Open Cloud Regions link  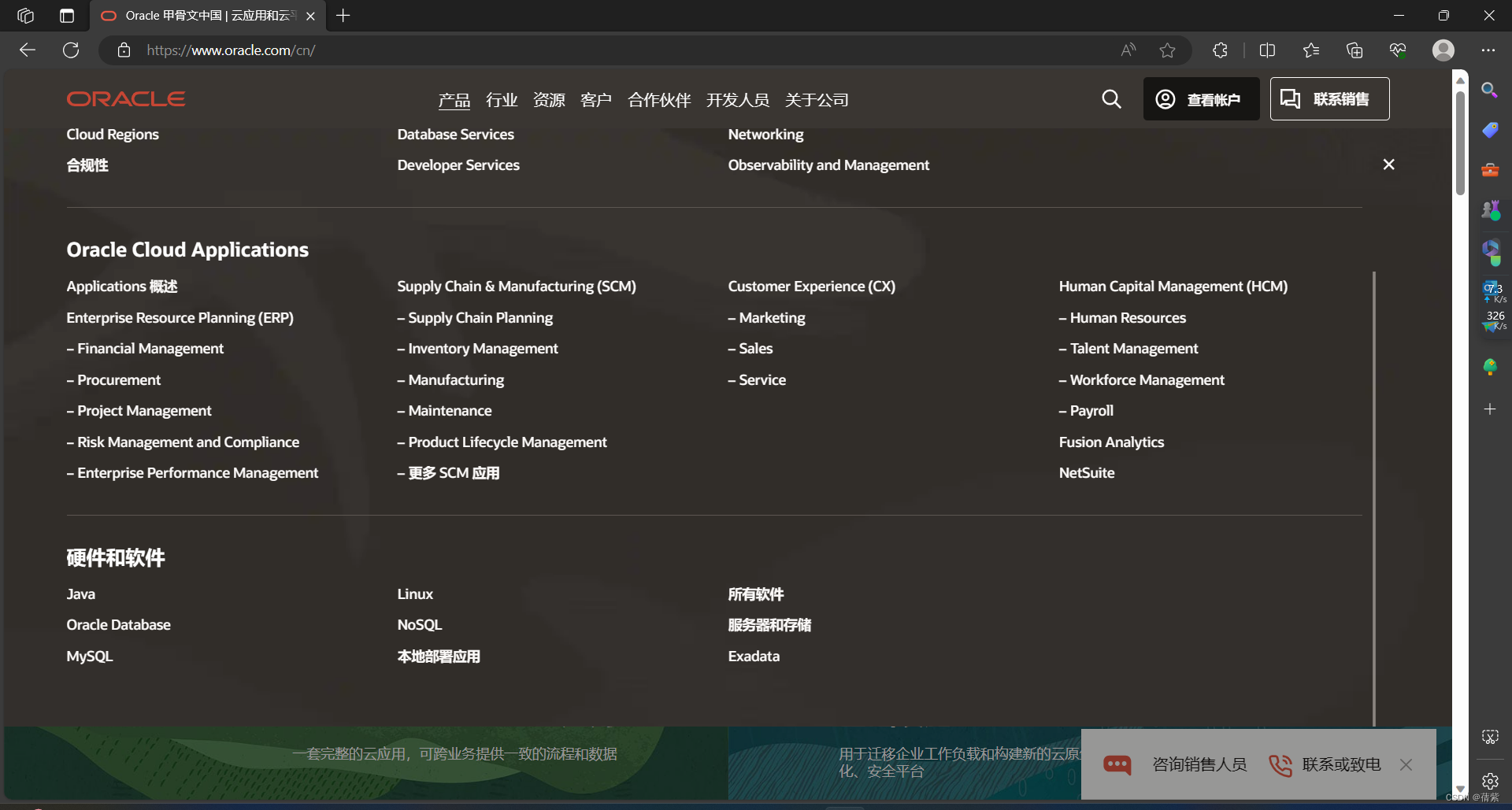(113, 135)
